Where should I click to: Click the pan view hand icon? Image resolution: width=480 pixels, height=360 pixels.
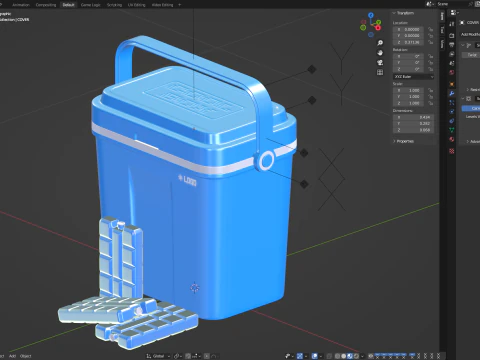tap(380, 53)
